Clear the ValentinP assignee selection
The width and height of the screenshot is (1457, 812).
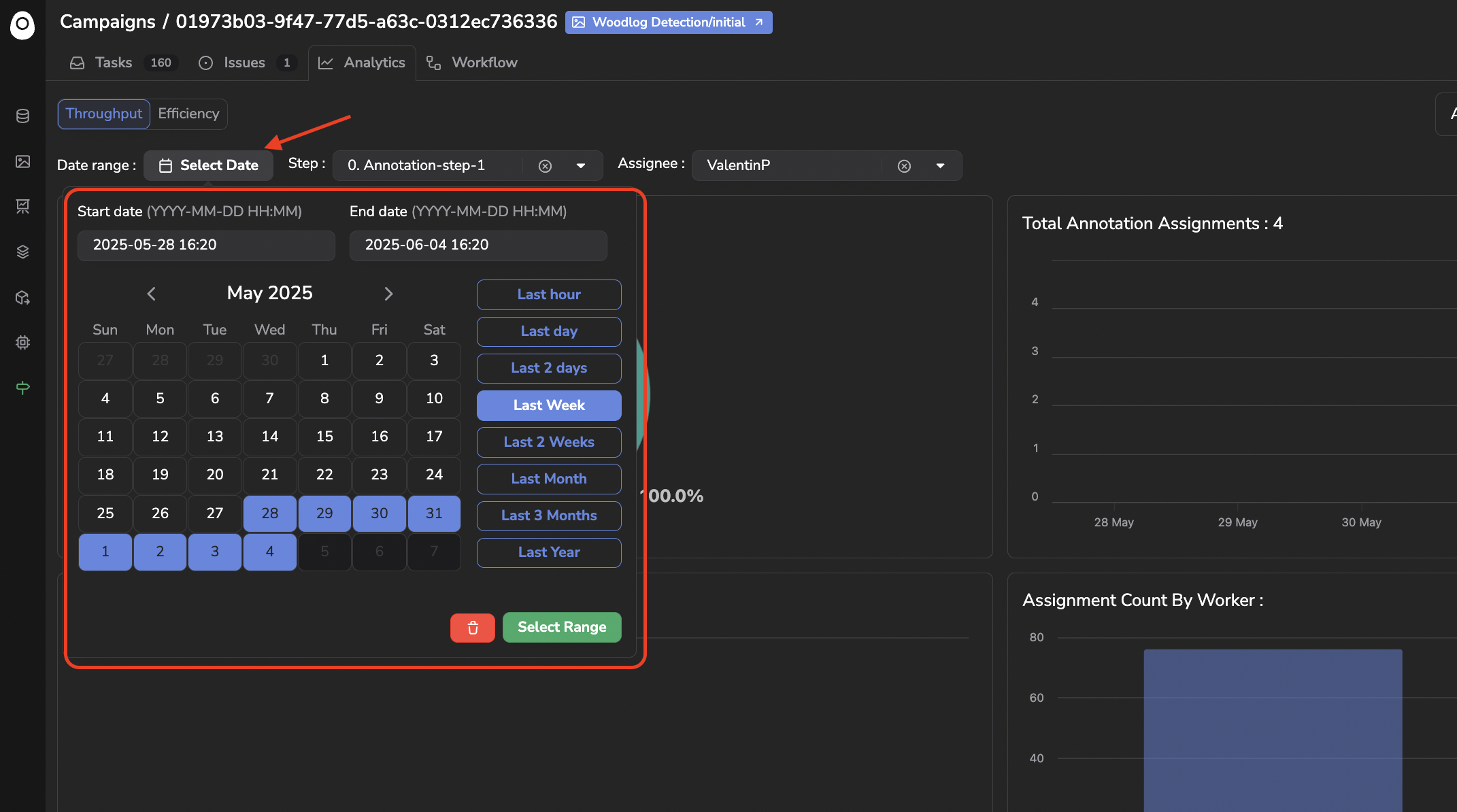(x=904, y=166)
